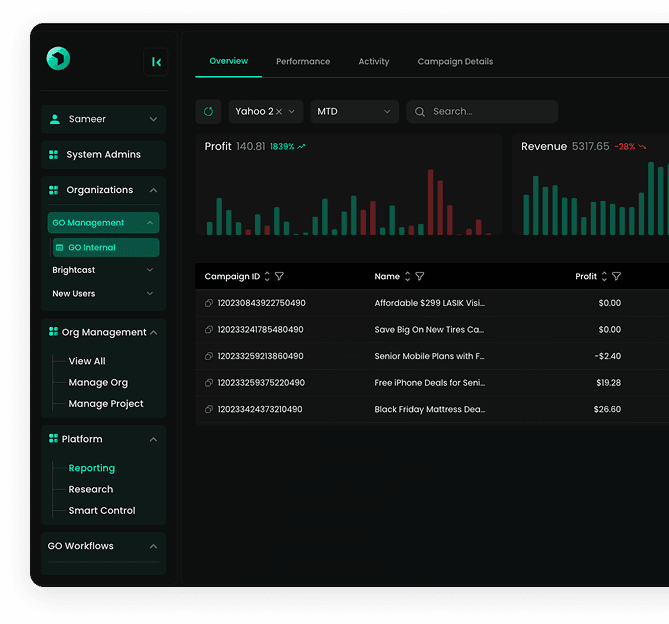Image resolution: width=669 pixels, height=624 pixels.
Task: Collapse the Organizations section
Action: (153, 190)
